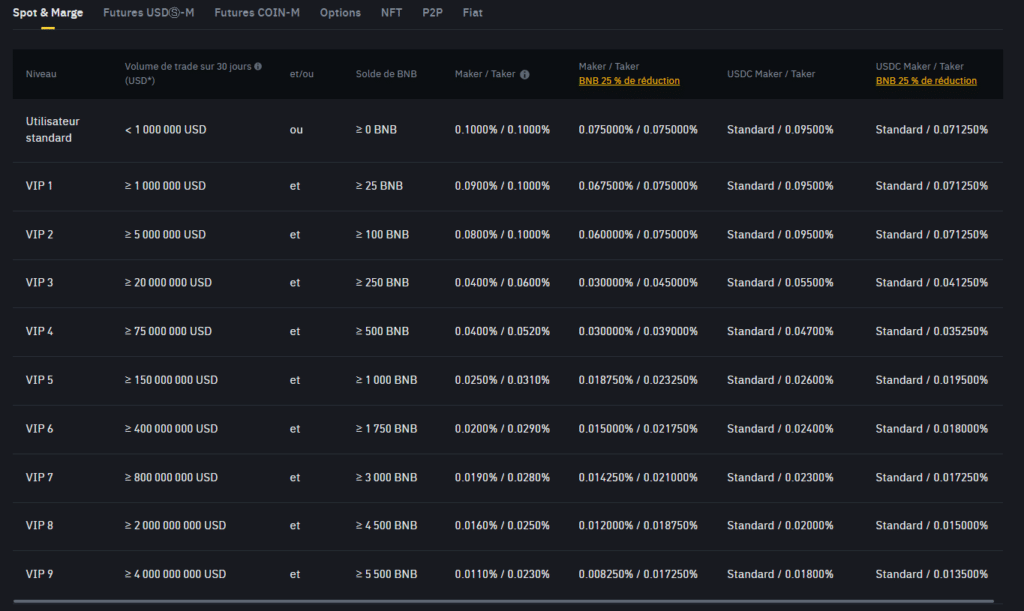The width and height of the screenshot is (1024, 611).
Task: Open the Fiat tab
Action: pos(473,12)
